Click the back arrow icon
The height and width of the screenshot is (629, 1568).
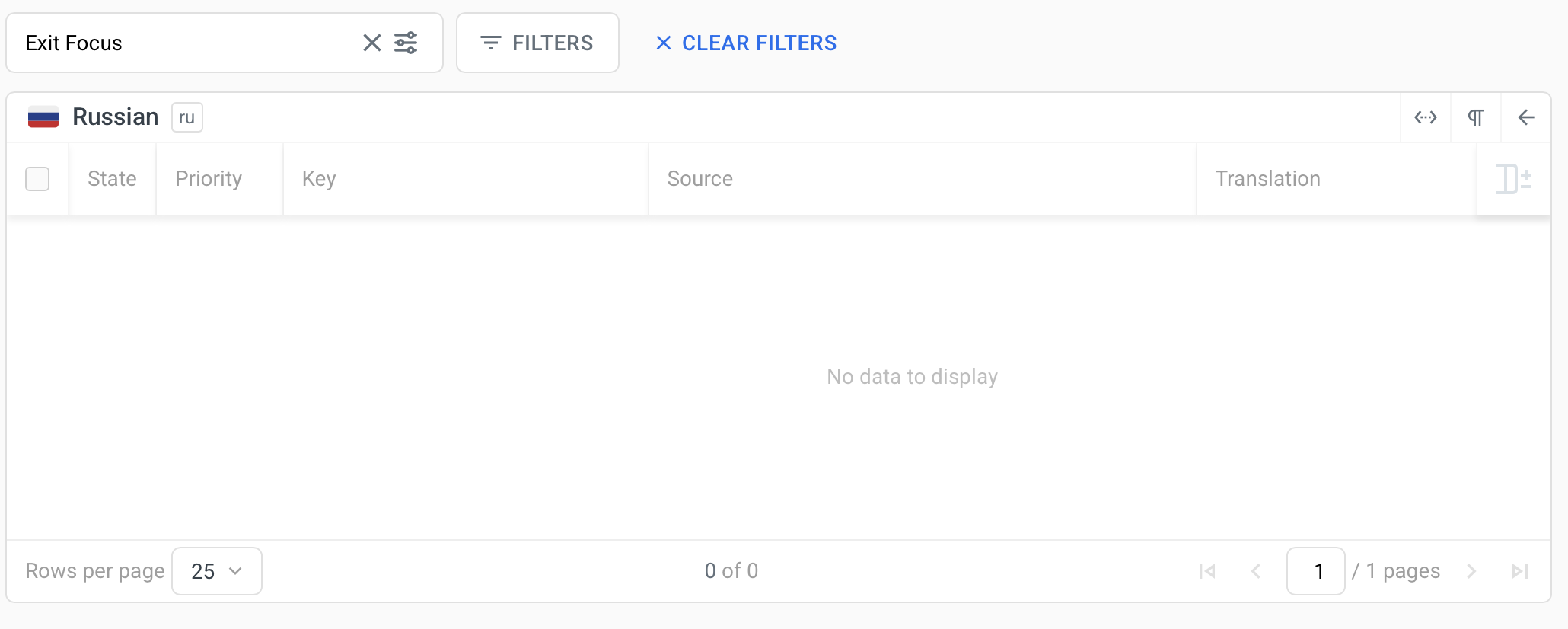coord(1525,117)
